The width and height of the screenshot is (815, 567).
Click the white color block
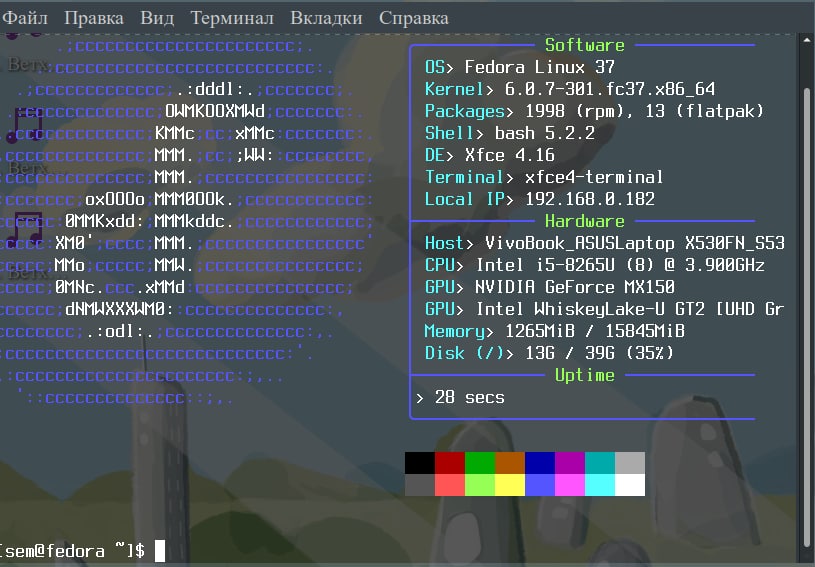(630, 485)
